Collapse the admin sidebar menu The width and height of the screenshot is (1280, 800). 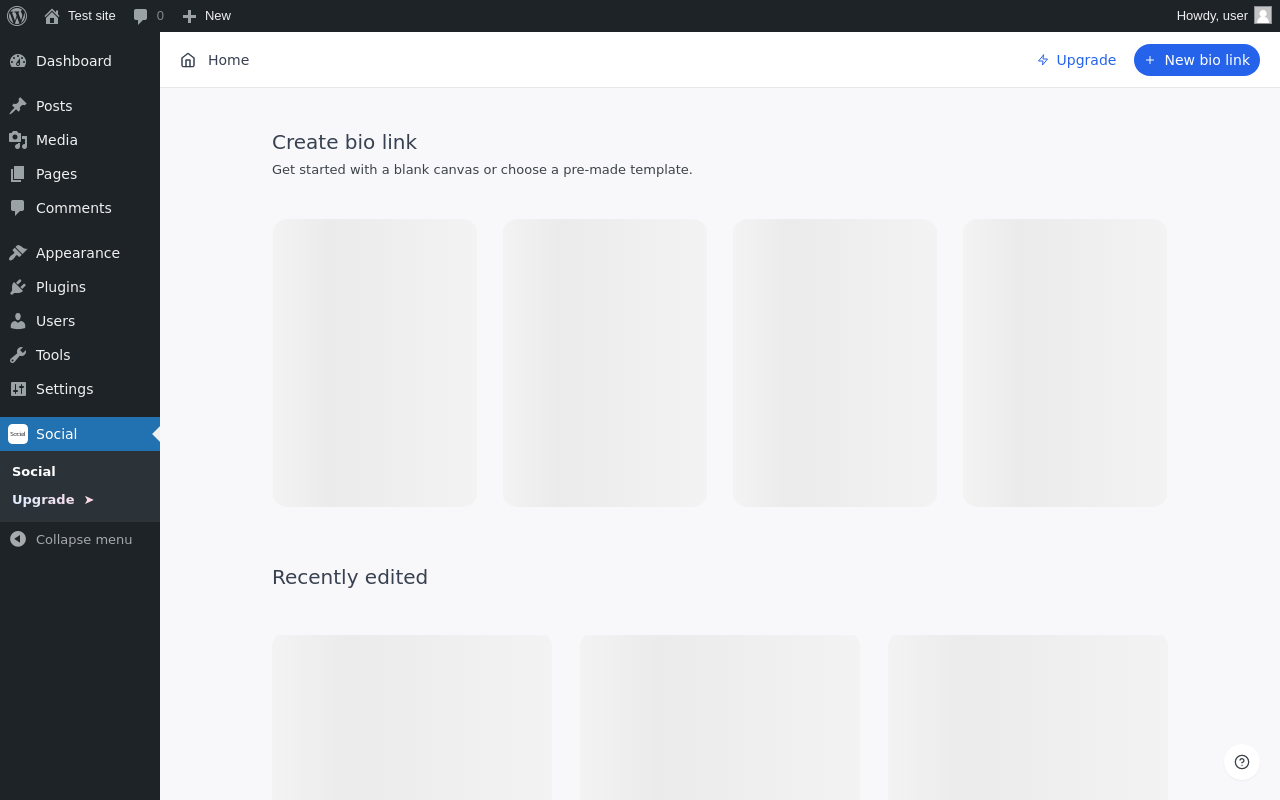click(80, 539)
